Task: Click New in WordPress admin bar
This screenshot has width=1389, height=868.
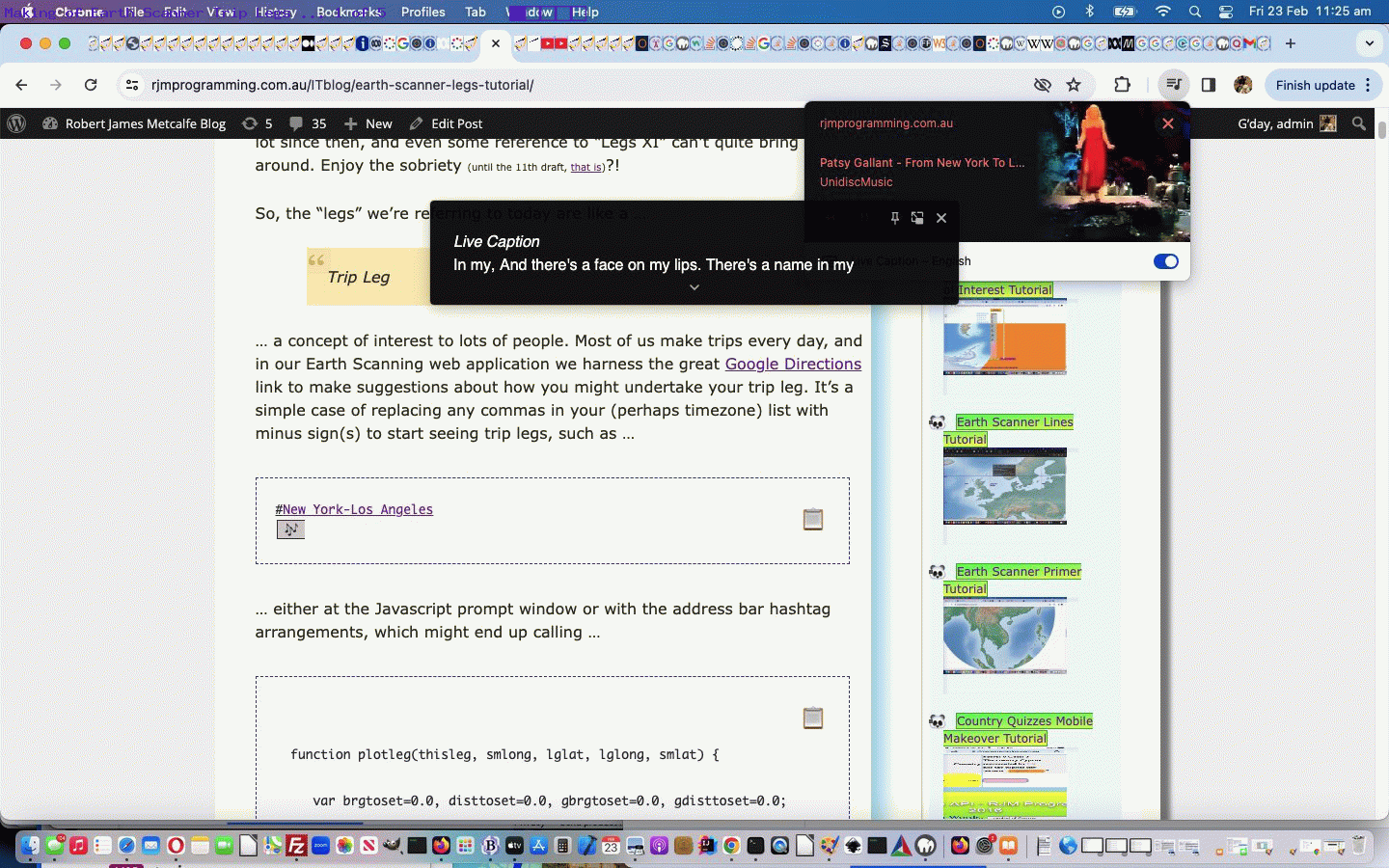Action: (368, 123)
